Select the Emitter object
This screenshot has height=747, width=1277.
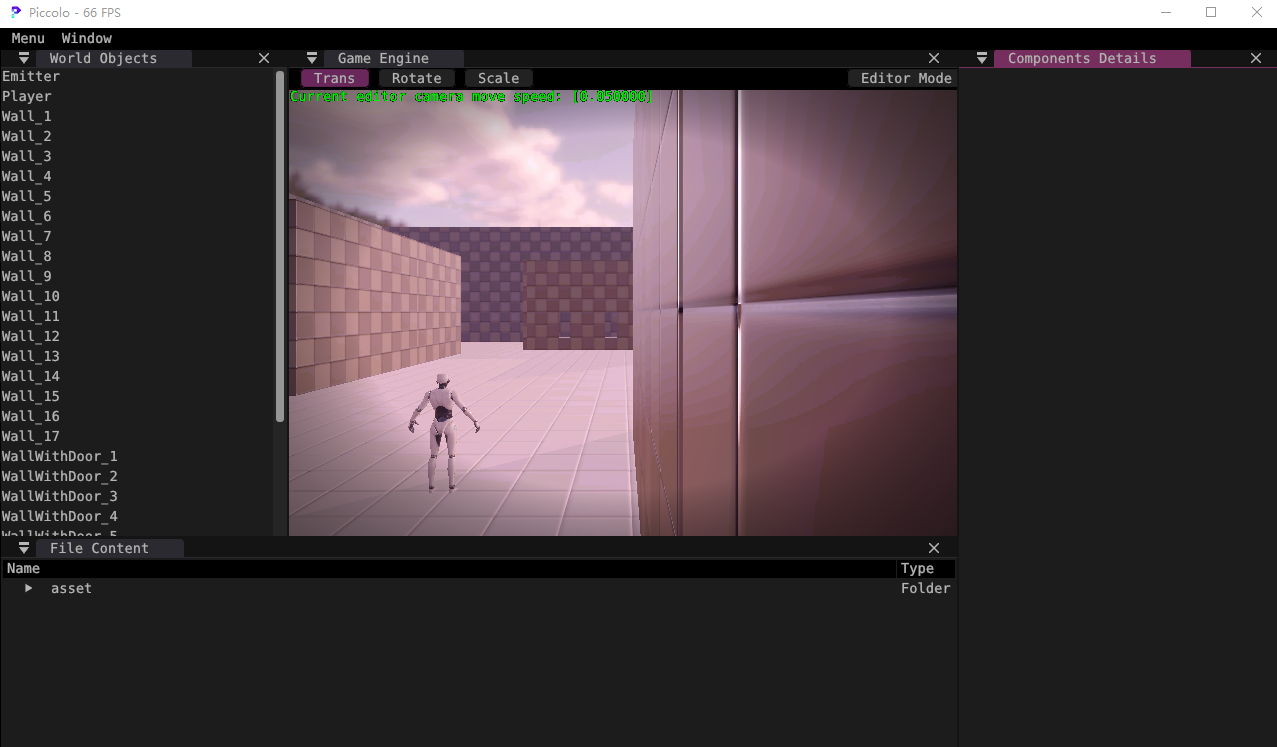(x=31, y=76)
